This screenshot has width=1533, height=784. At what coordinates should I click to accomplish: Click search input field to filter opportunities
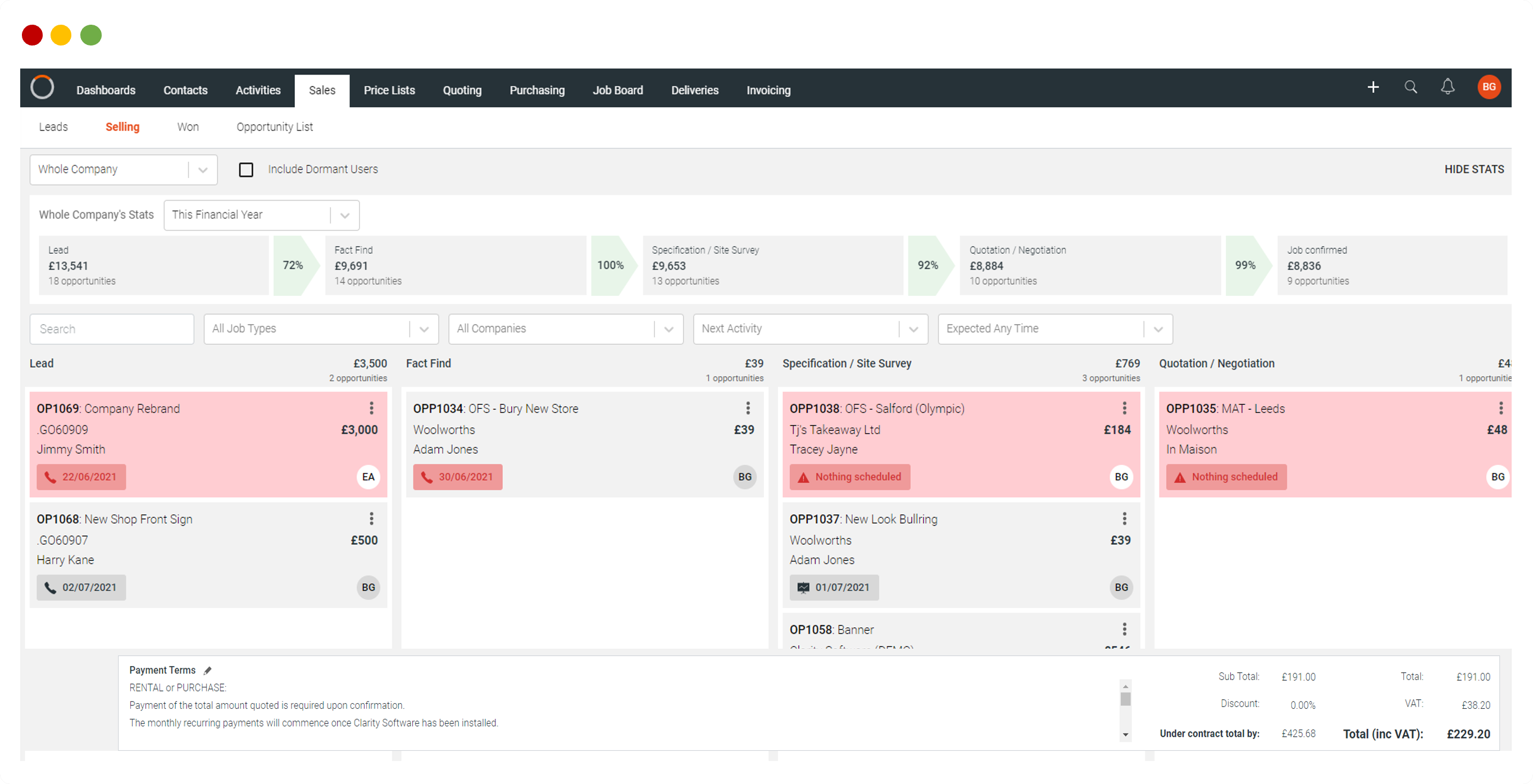tap(113, 328)
